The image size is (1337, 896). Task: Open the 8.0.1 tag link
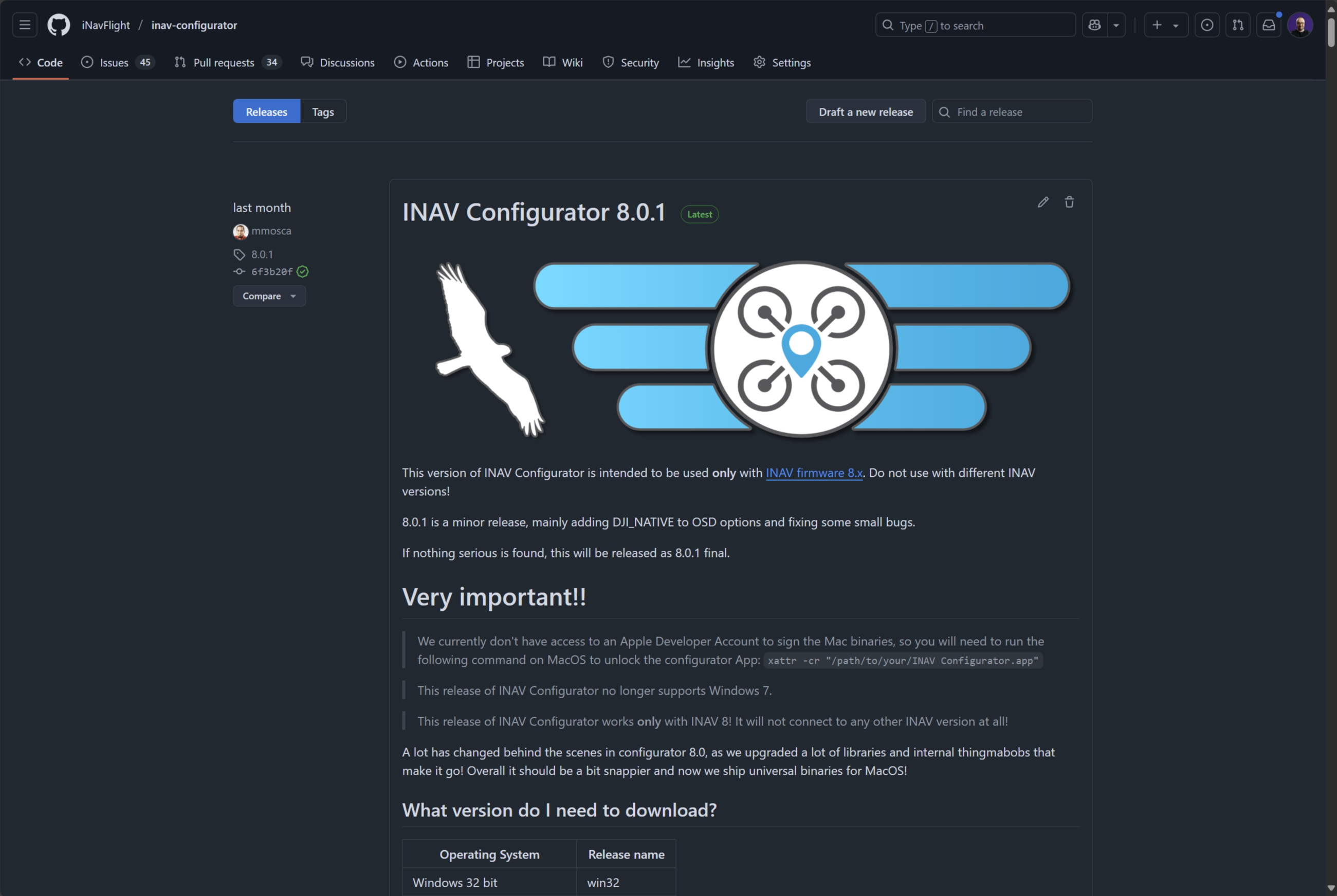[262, 254]
